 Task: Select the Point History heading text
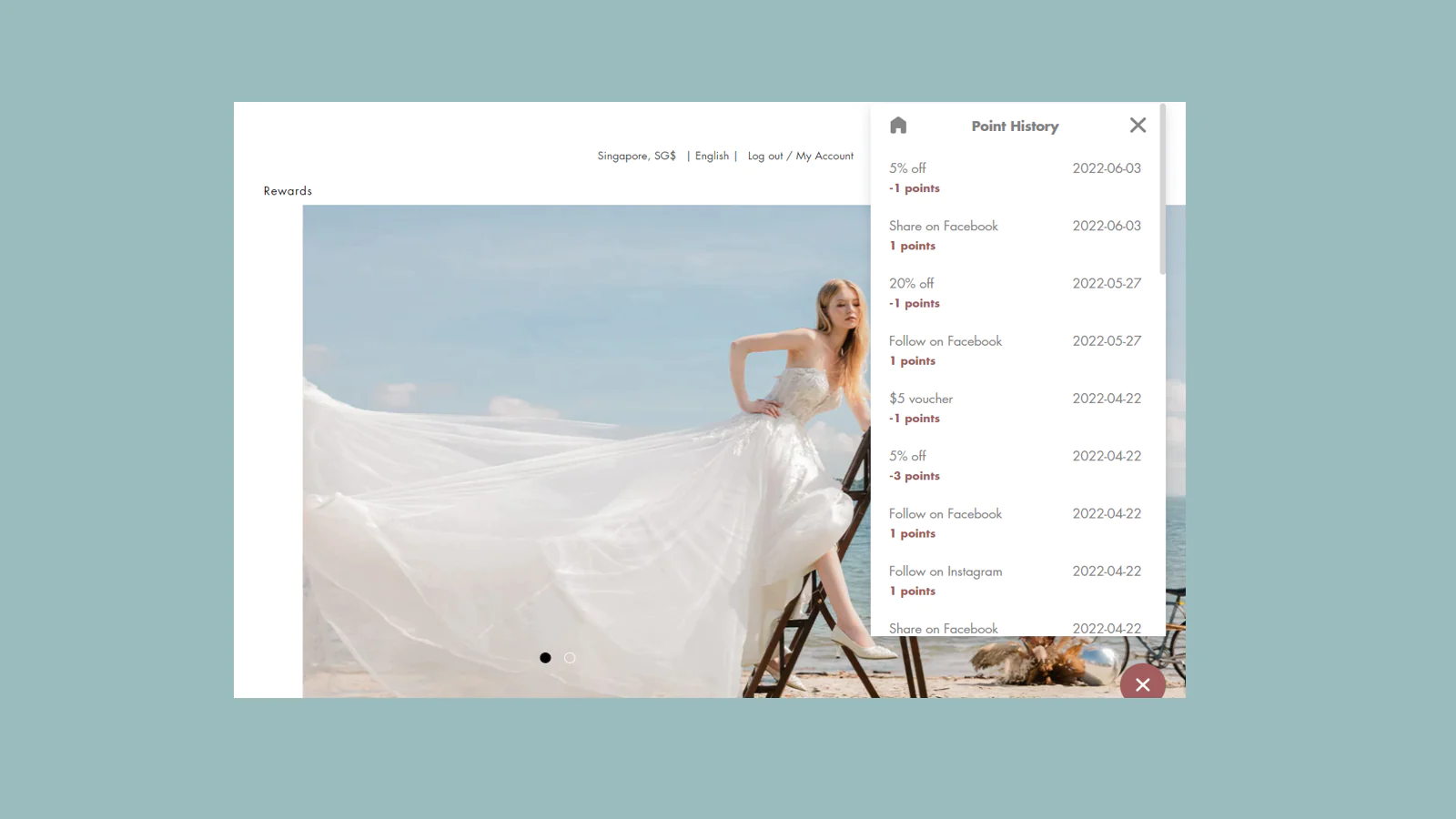point(1015,126)
